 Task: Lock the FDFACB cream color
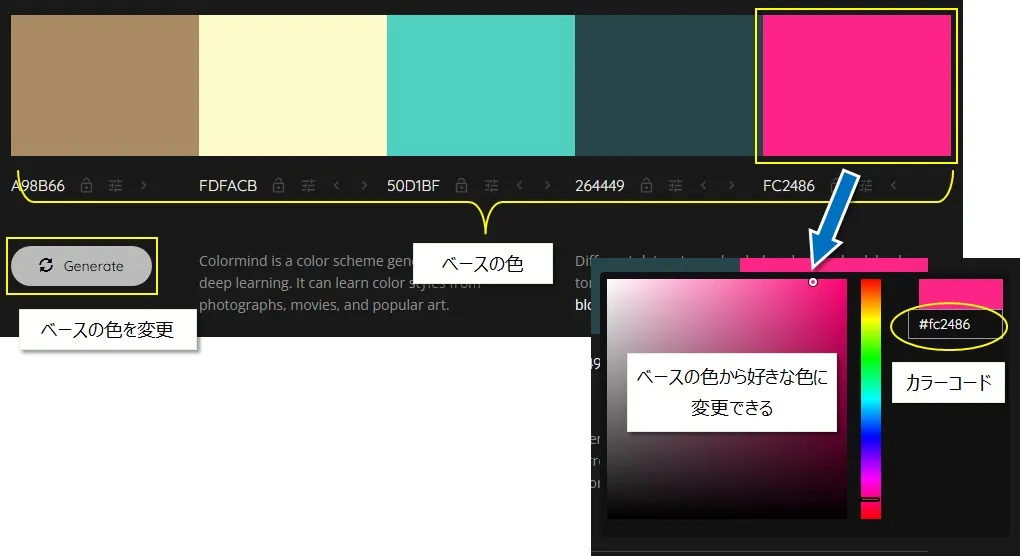pos(278,185)
